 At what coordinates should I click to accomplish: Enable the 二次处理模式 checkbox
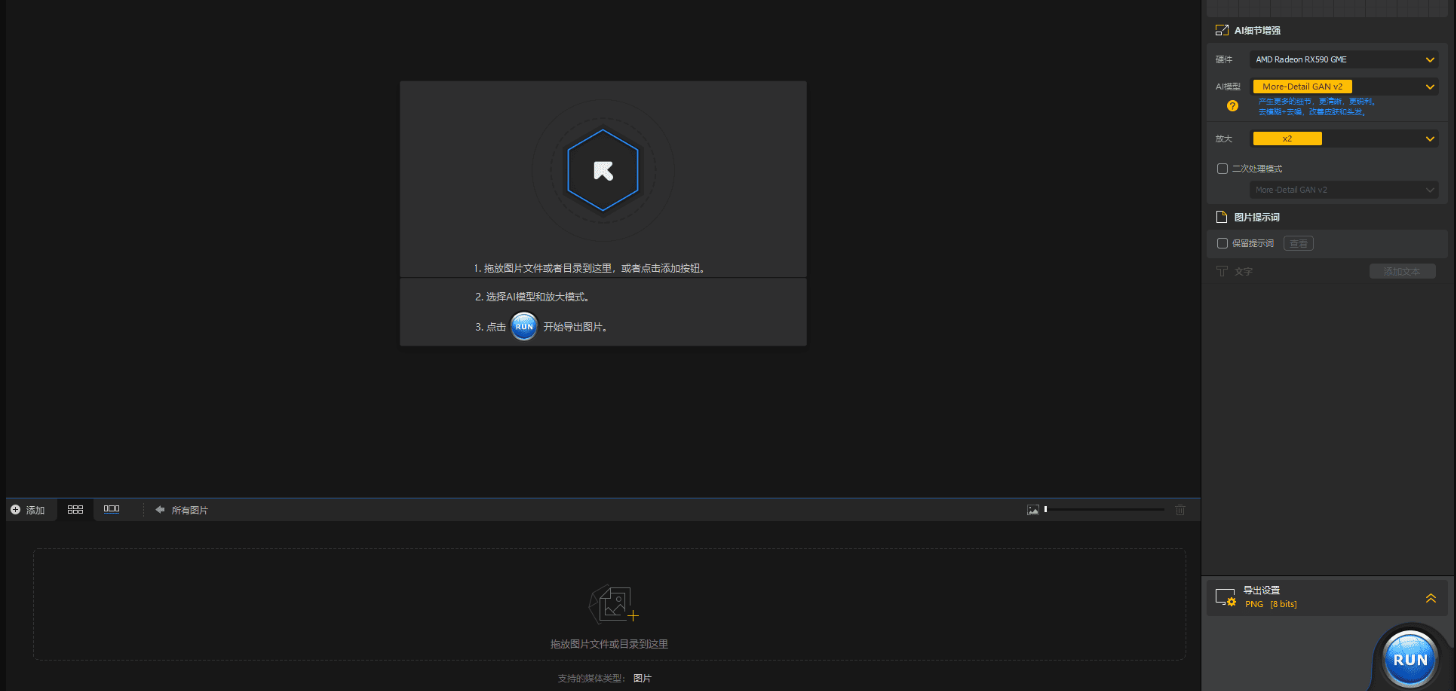click(x=1222, y=169)
